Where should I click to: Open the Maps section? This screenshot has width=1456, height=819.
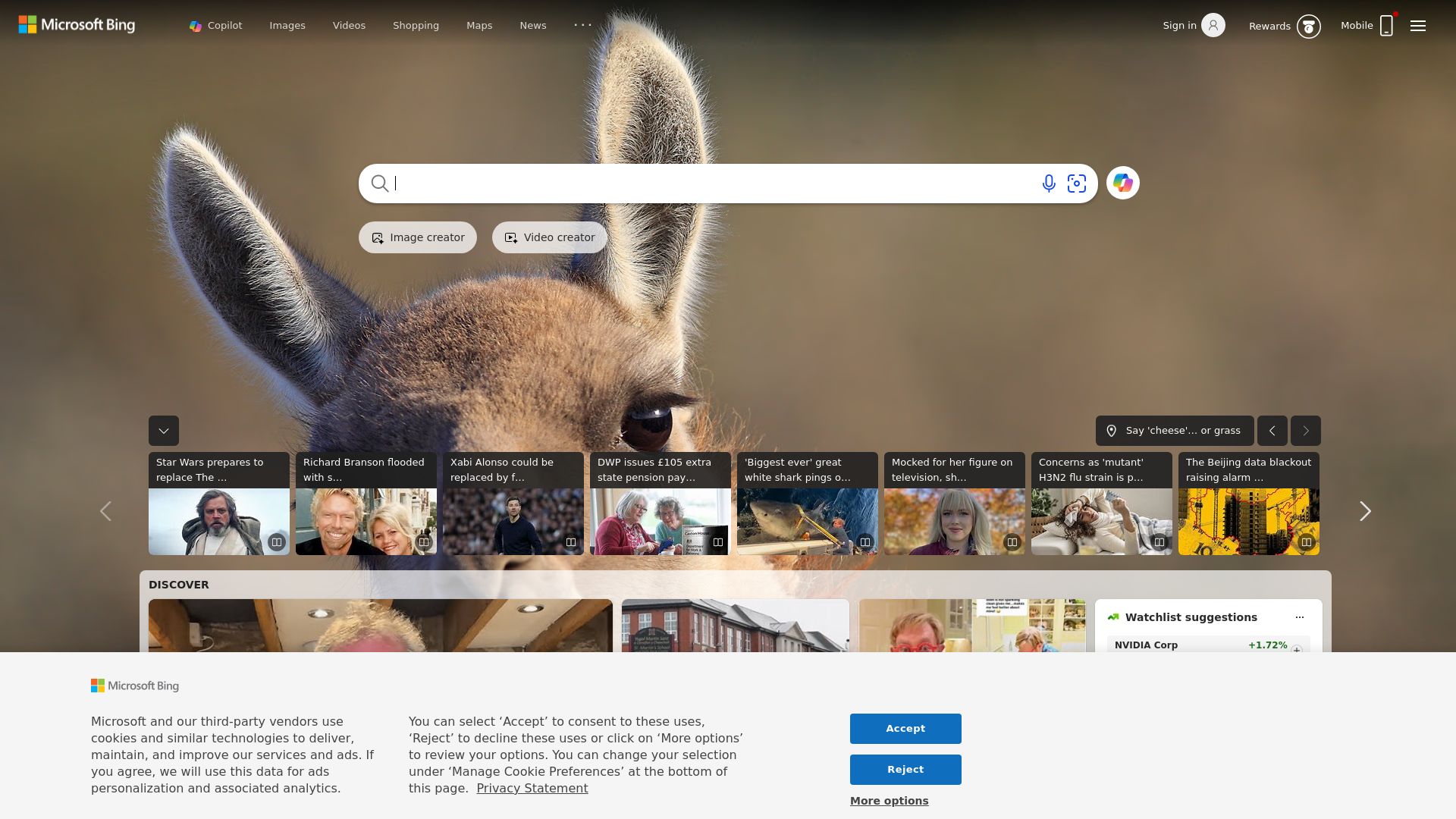479,25
